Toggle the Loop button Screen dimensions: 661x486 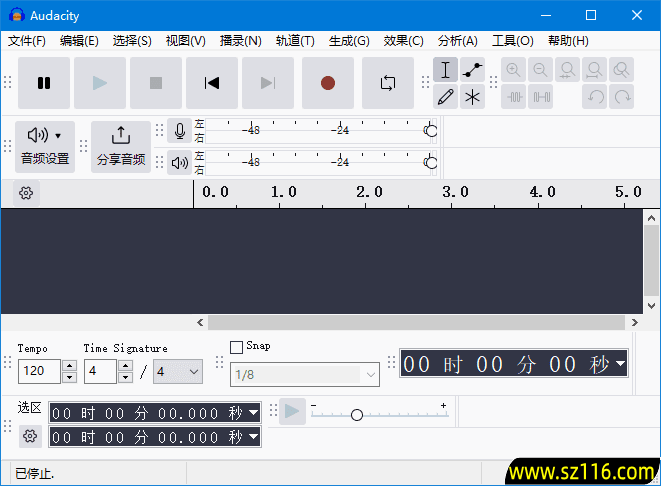[388, 83]
